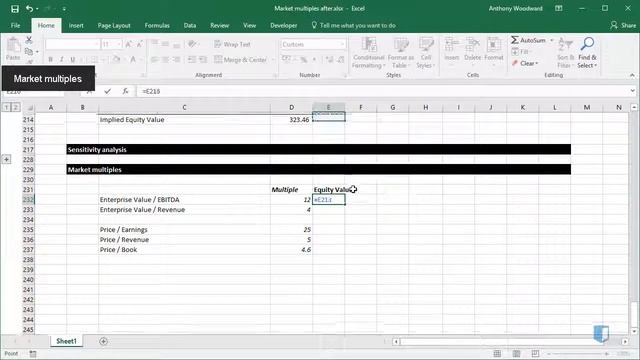Expand the formula bar chevron

[633, 91]
